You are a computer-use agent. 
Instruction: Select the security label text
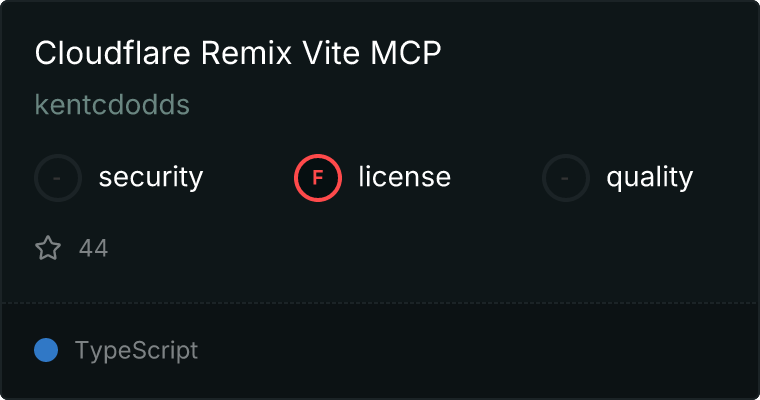tap(151, 177)
